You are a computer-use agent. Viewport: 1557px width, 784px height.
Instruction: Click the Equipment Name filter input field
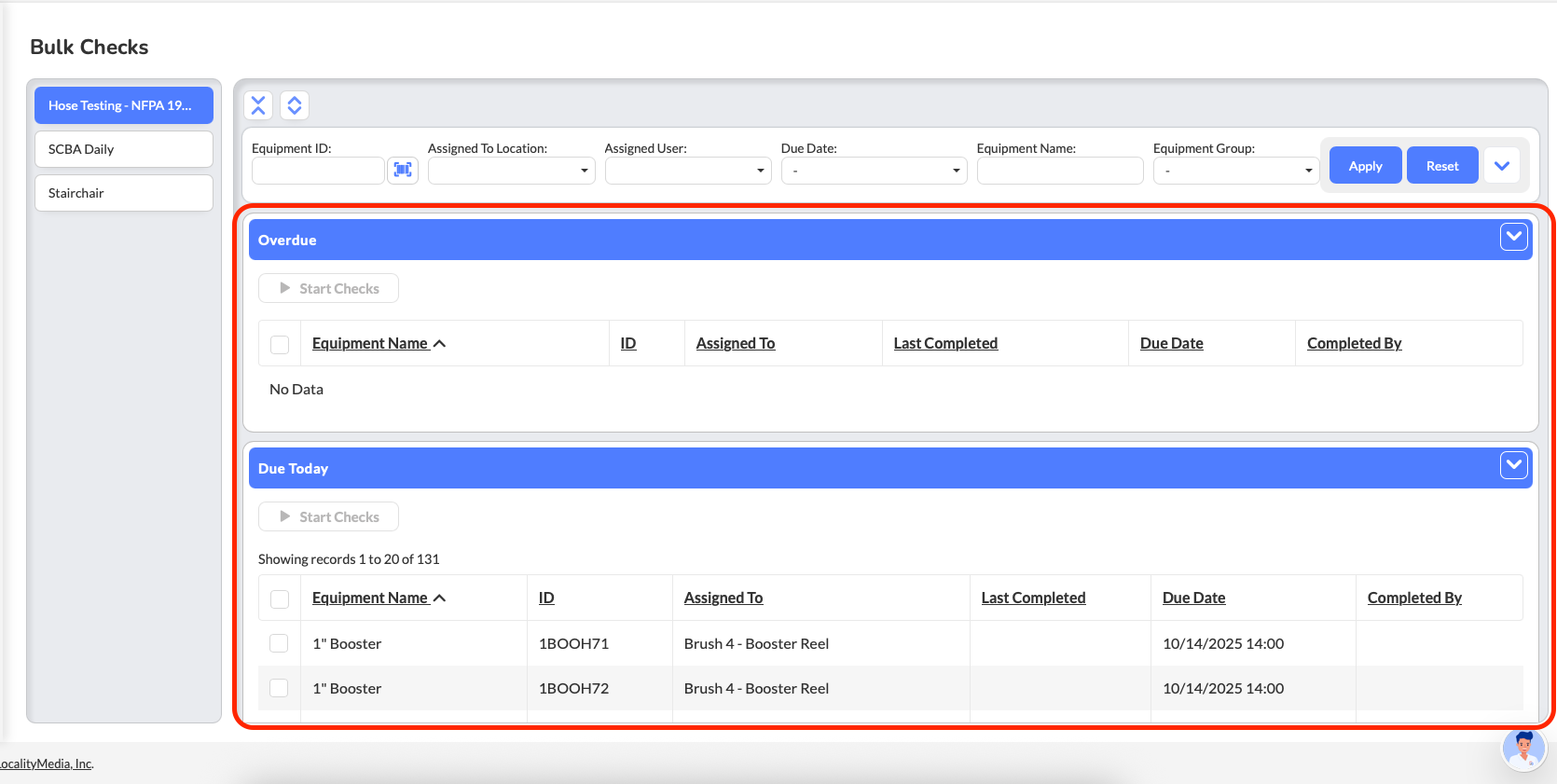point(1059,171)
